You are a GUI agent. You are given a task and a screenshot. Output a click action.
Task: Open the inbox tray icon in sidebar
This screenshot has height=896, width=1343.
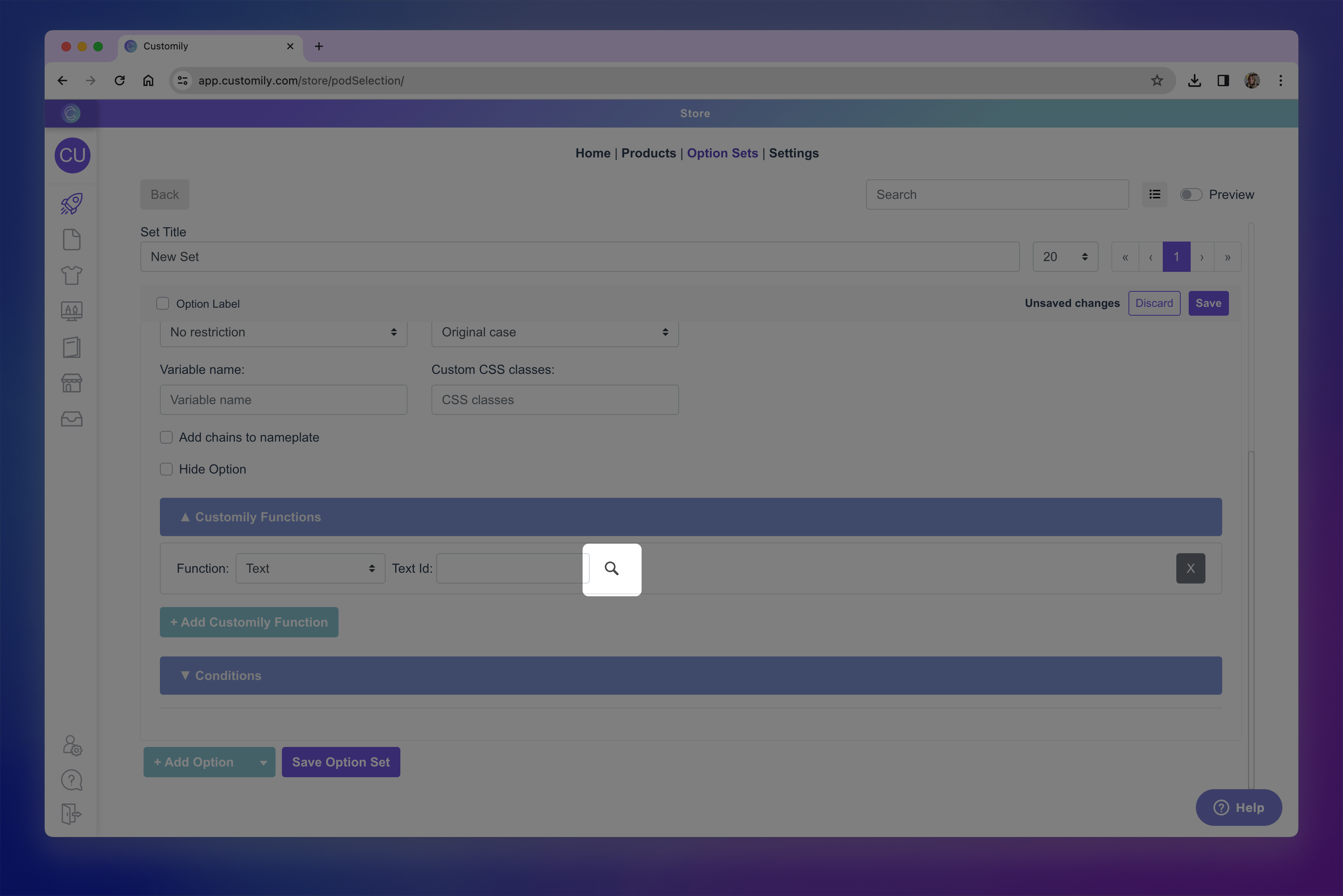pos(72,419)
